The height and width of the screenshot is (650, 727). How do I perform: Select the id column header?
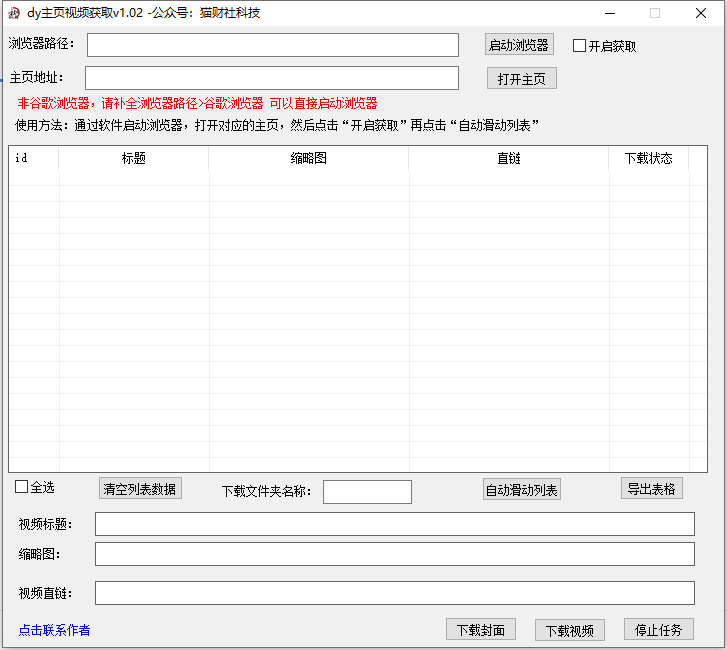[33, 158]
